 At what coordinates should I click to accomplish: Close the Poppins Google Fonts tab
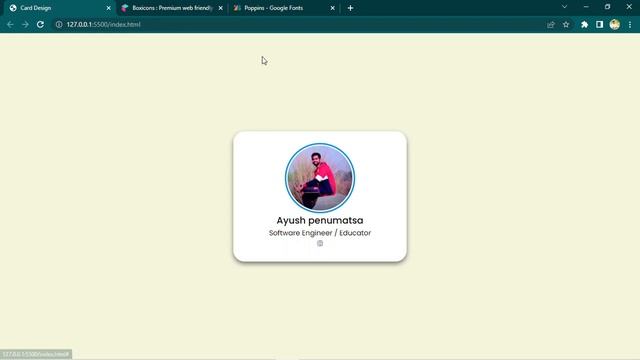click(x=332, y=8)
